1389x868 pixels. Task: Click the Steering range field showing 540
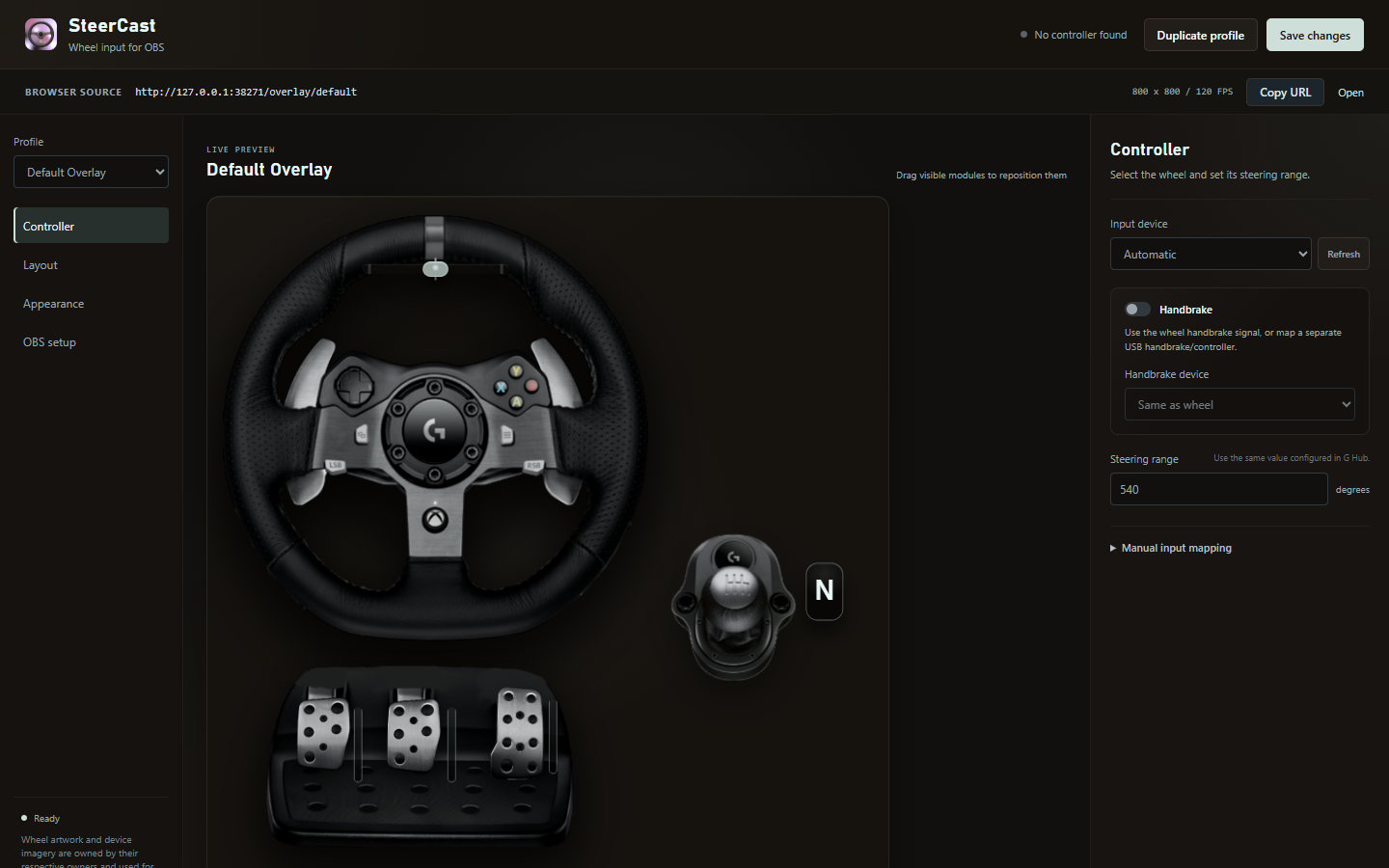pyautogui.click(x=1218, y=489)
